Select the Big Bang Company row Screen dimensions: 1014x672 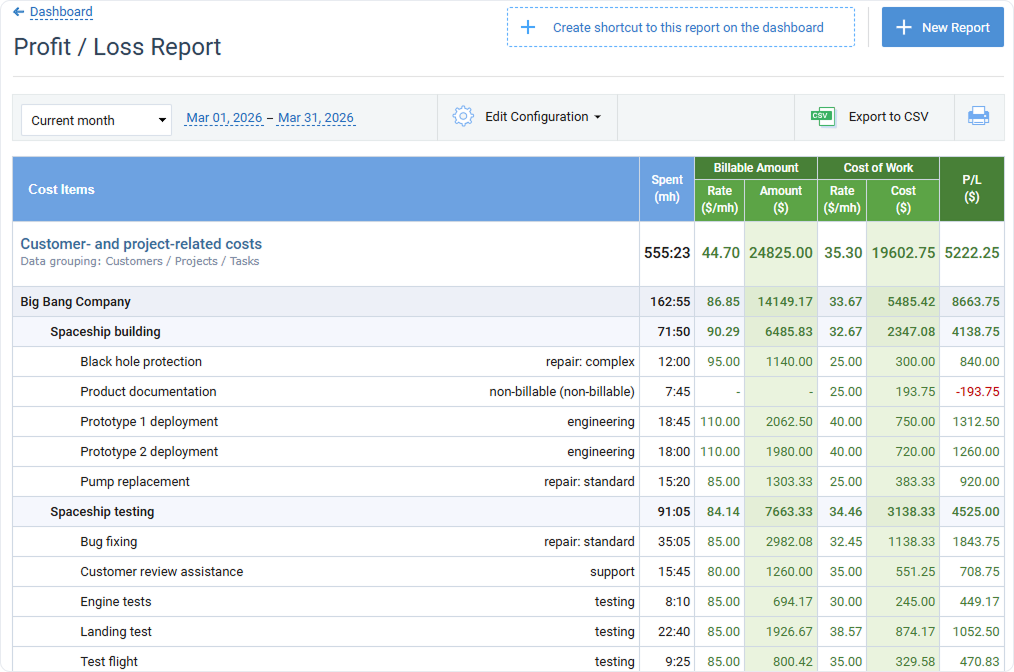76,301
